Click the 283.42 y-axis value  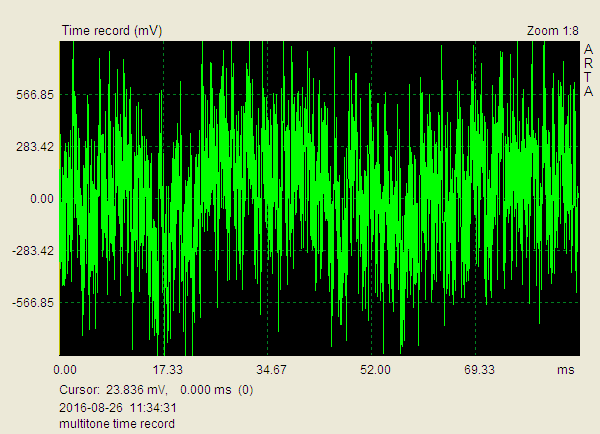click(35, 147)
